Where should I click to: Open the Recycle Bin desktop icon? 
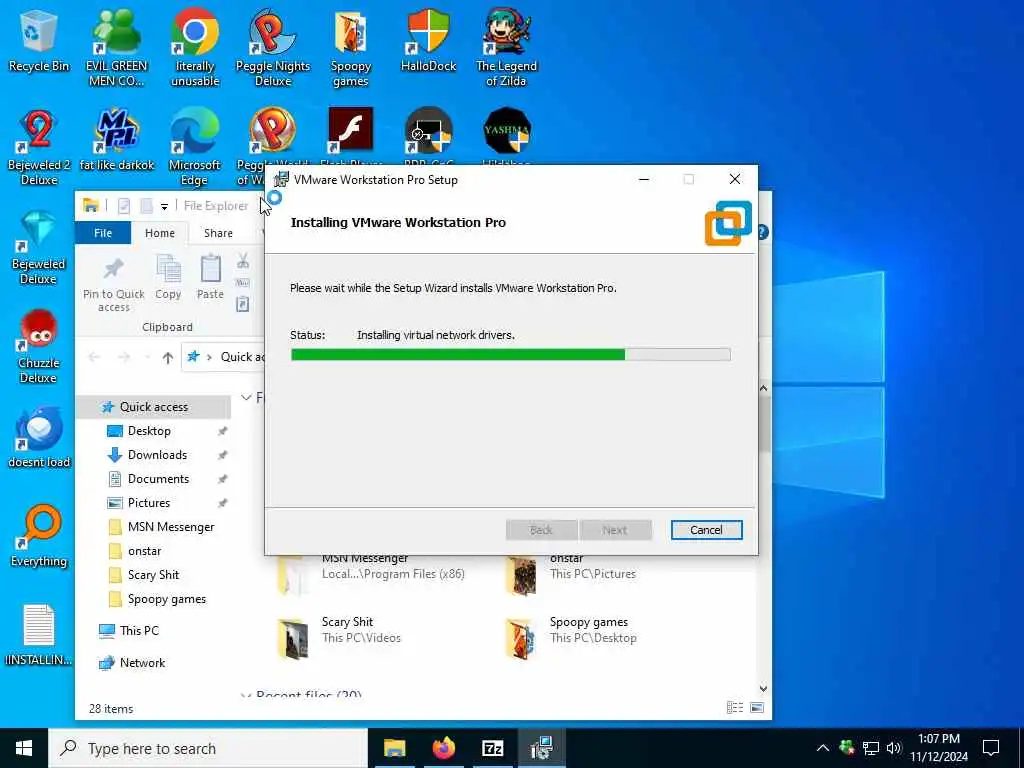pos(39,40)
